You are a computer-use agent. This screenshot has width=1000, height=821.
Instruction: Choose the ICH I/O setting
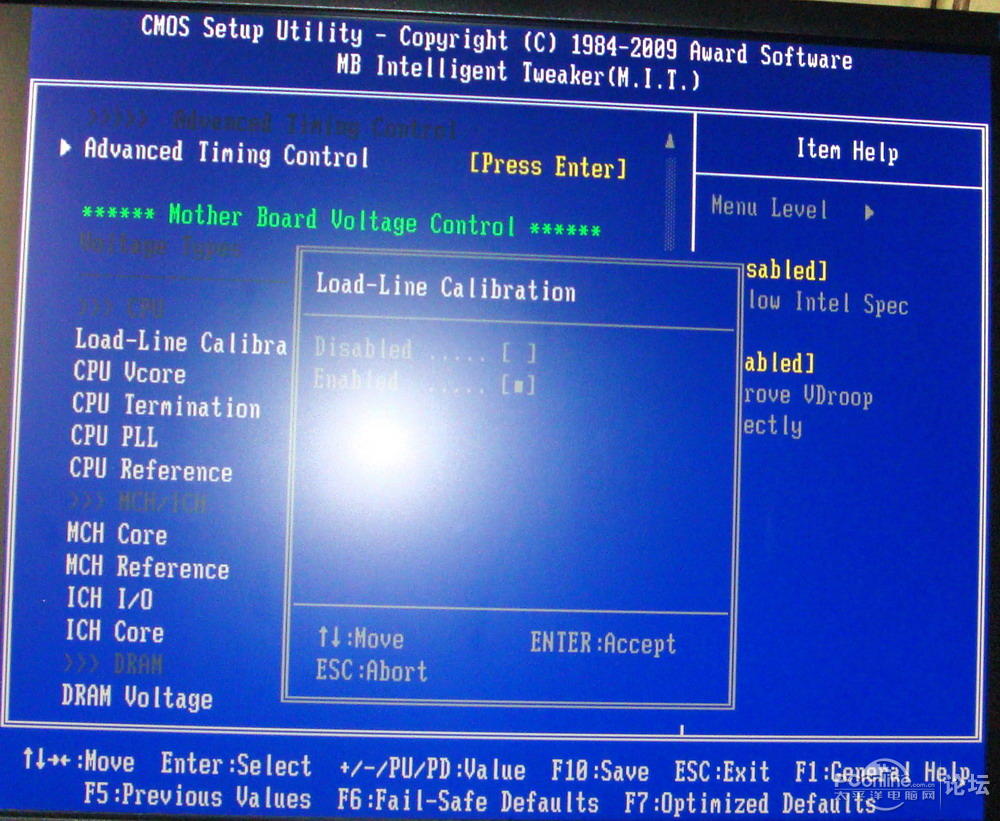[x=110, y=599]
